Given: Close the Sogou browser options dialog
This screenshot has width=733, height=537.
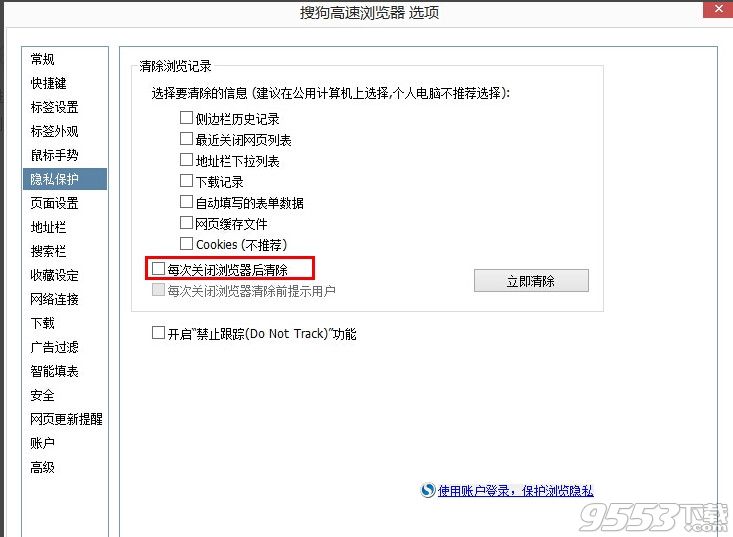Looking at the screenshot, I should point(718,9).
